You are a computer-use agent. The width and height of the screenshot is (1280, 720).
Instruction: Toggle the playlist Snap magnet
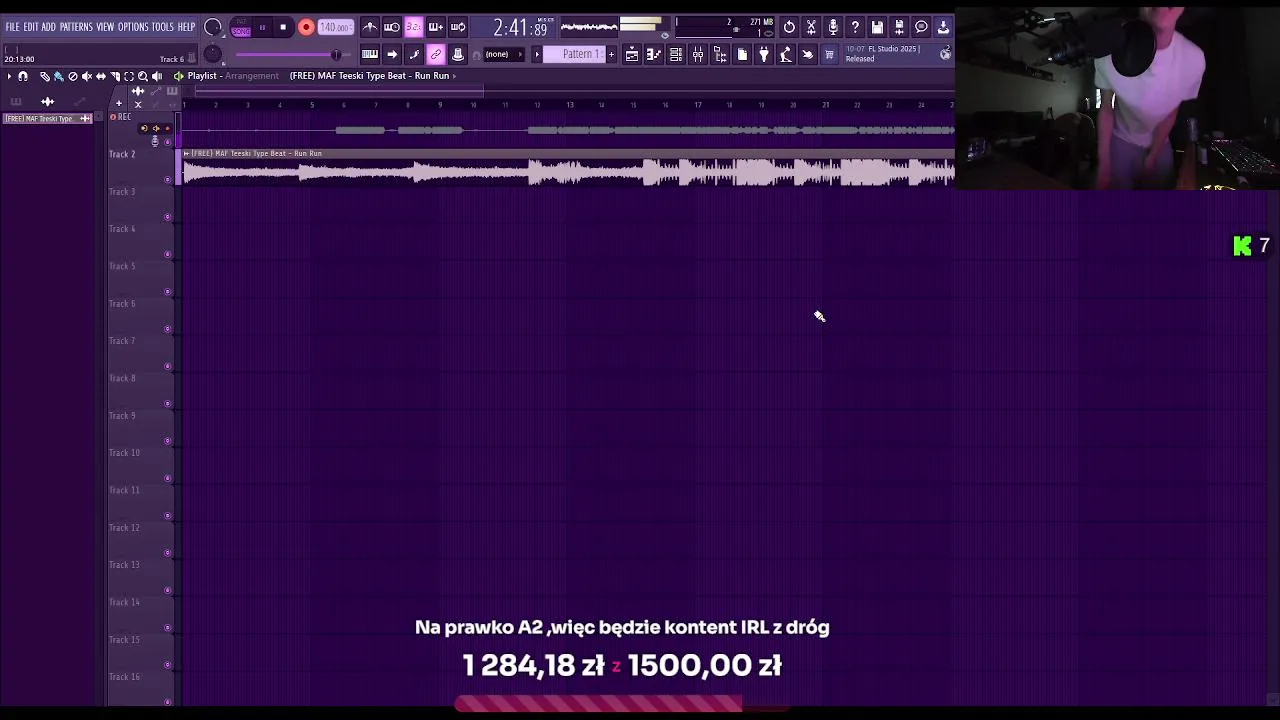(x=23, y=76)
